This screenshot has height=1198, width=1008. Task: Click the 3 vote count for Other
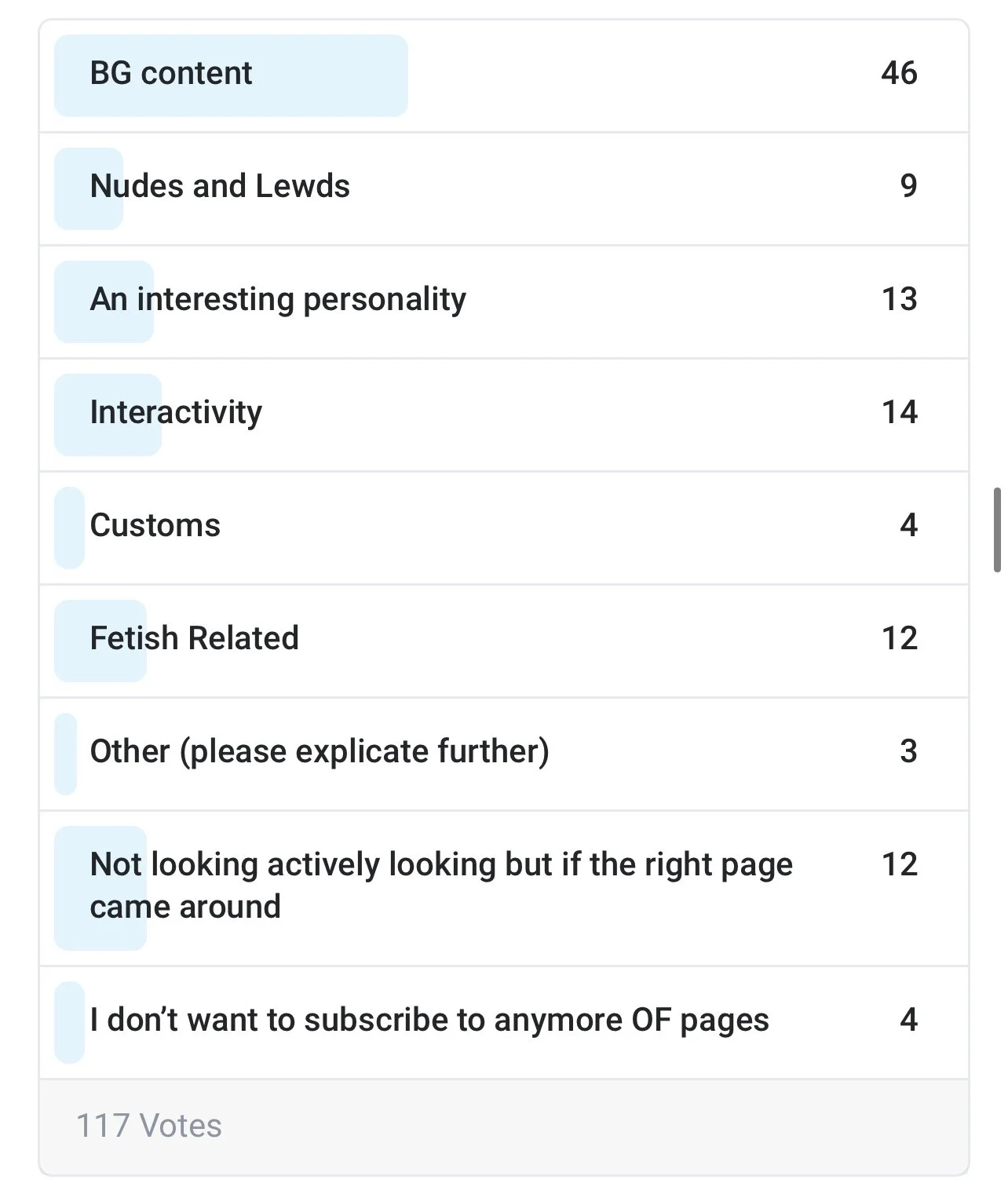[908, 751]
